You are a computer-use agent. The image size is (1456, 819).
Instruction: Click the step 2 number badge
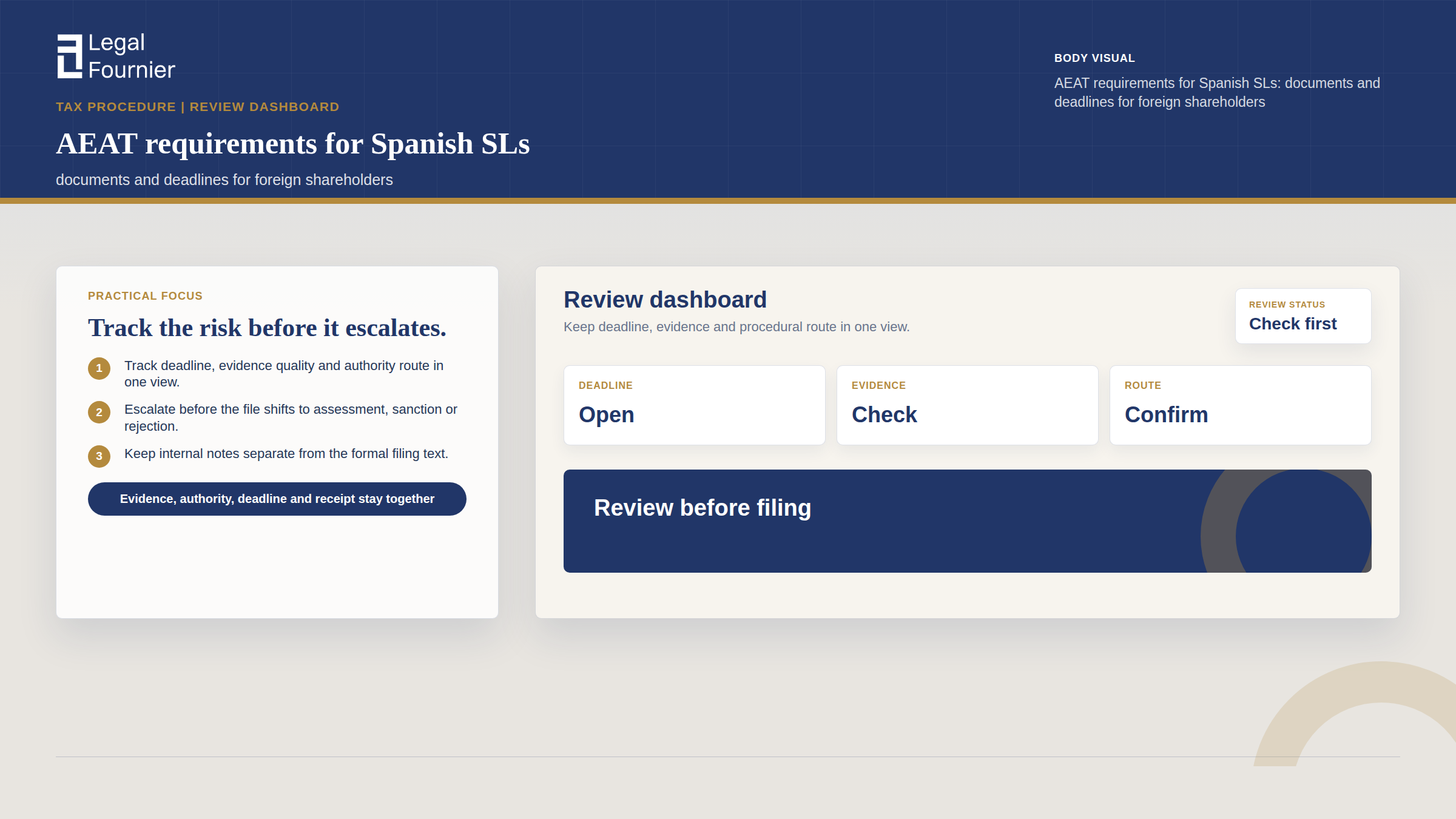pos(99,413)
